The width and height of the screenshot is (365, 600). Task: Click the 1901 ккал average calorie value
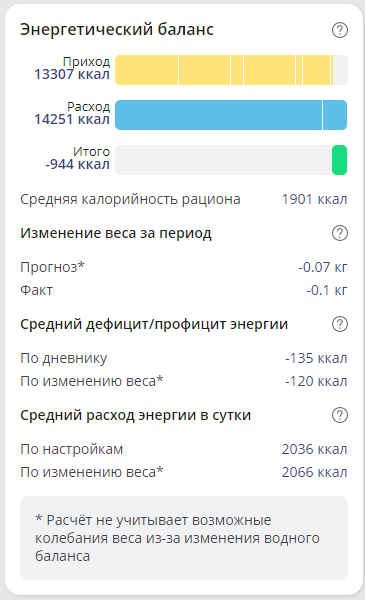(314, 199)
